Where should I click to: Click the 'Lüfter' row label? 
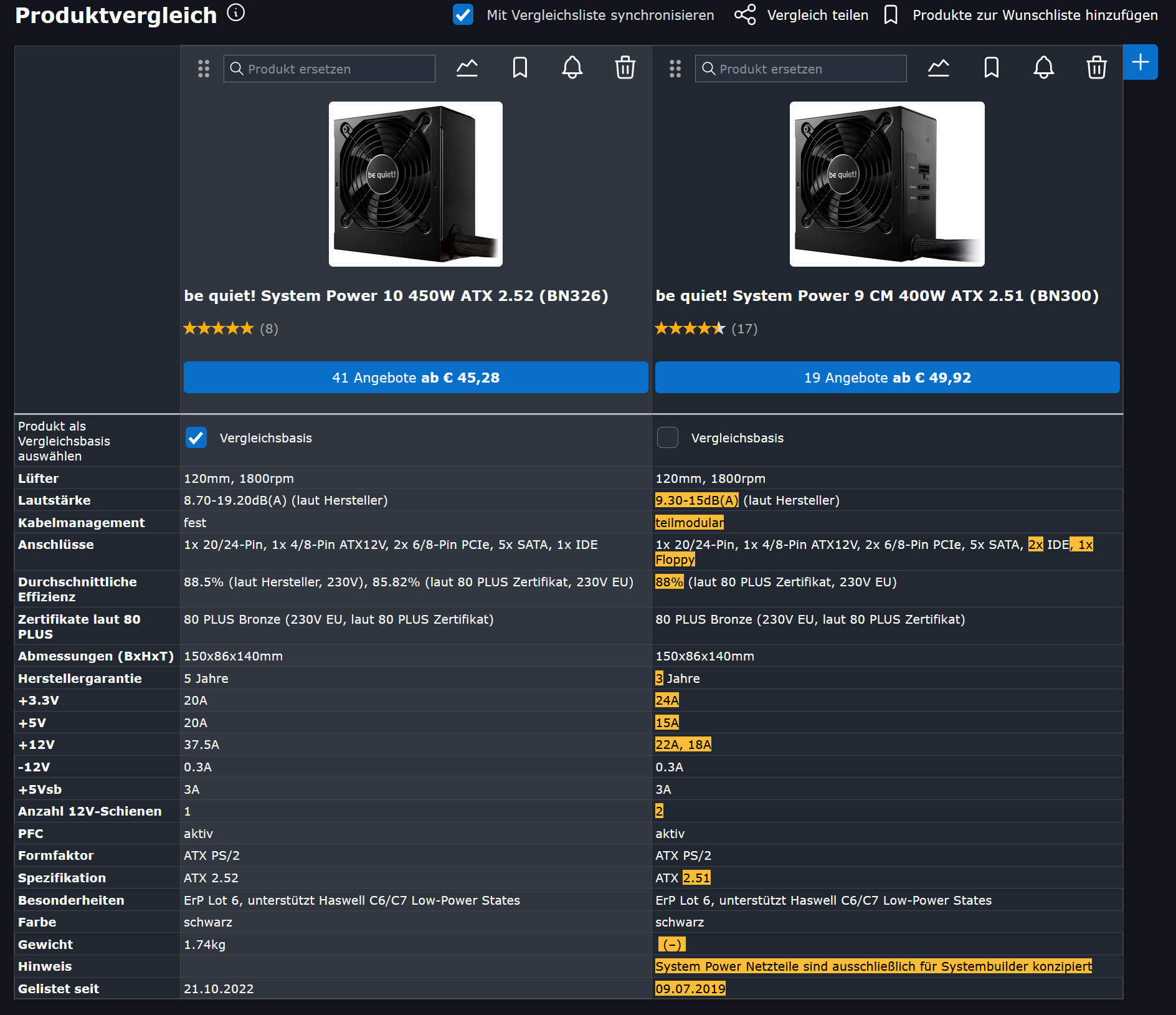38,479
